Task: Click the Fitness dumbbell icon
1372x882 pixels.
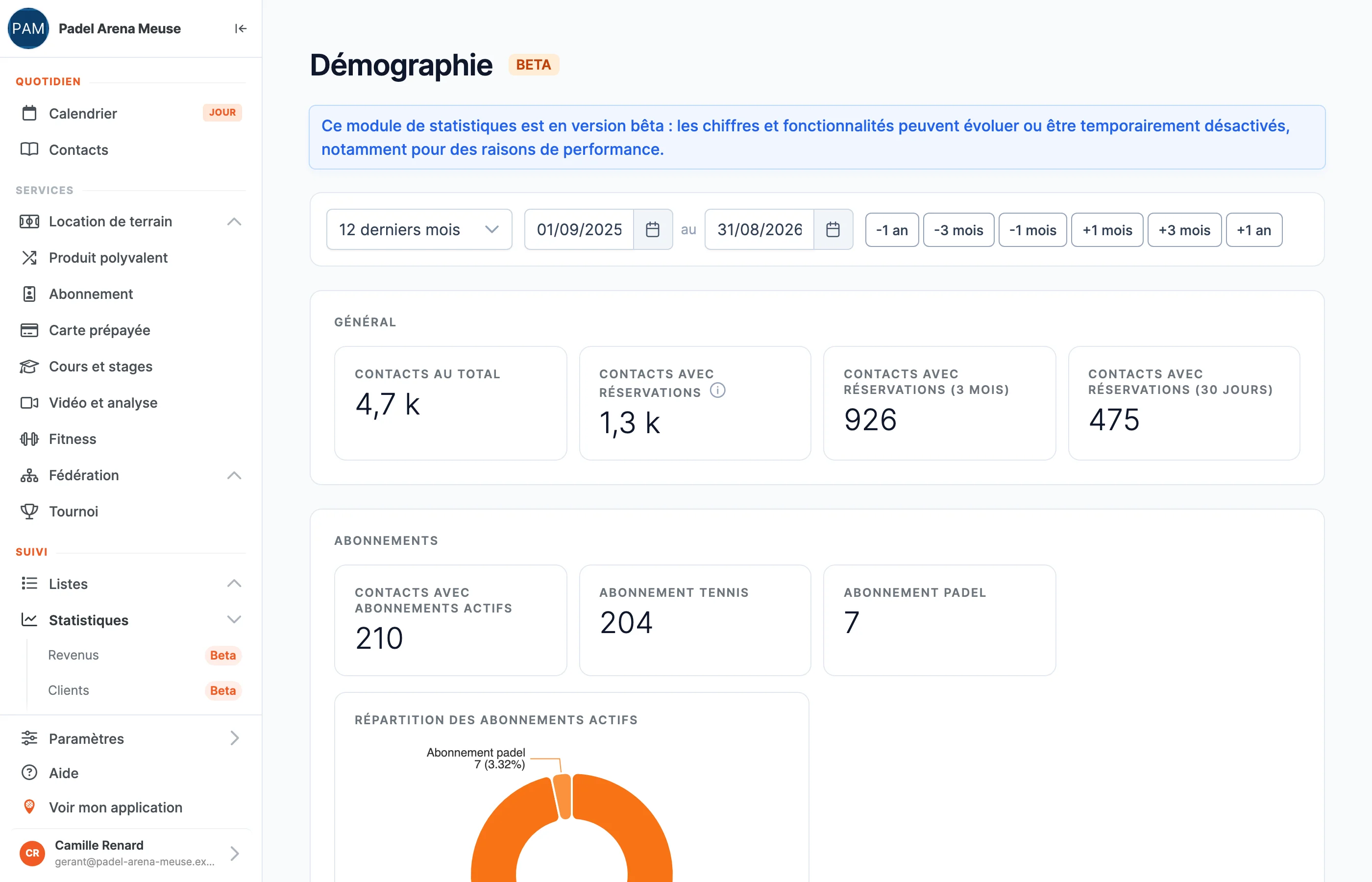Action: pos(29,439)
